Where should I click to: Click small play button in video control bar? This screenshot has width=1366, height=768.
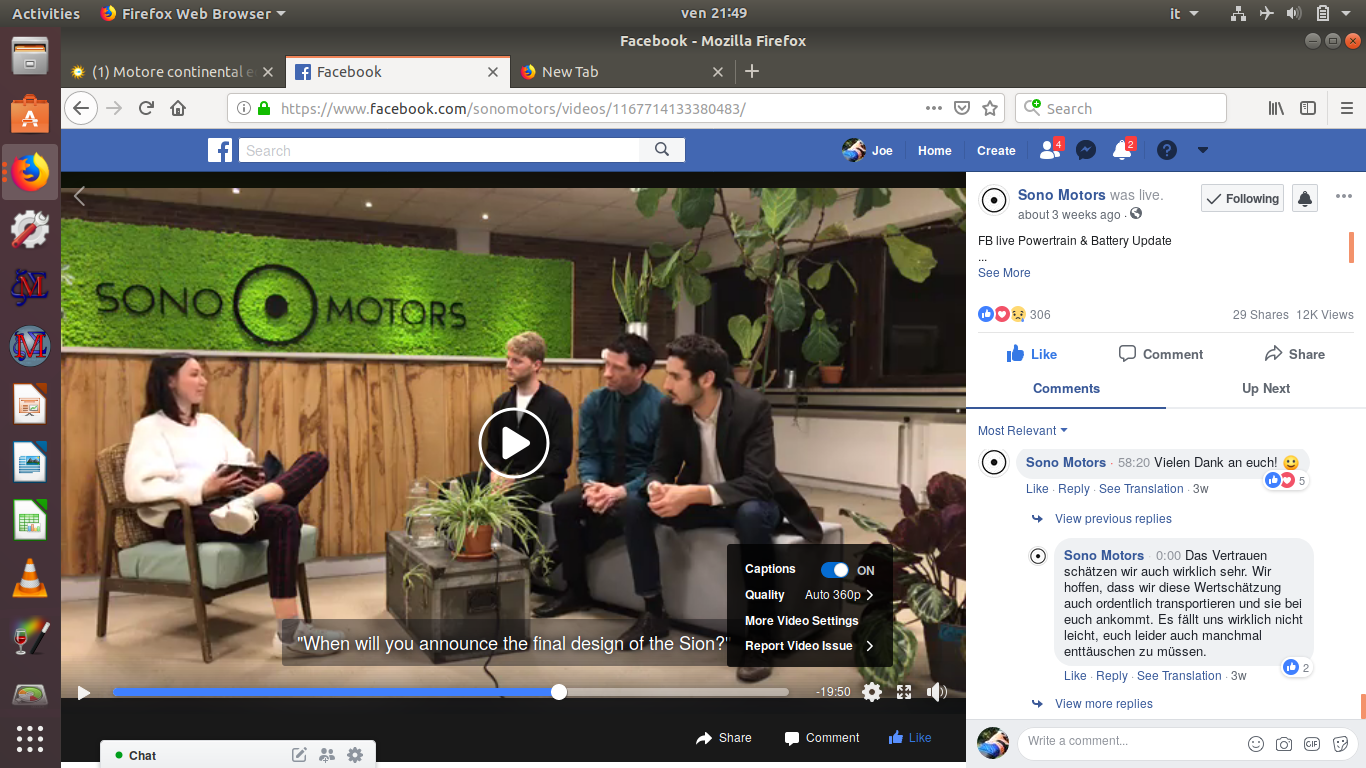[x=84, y=692]
